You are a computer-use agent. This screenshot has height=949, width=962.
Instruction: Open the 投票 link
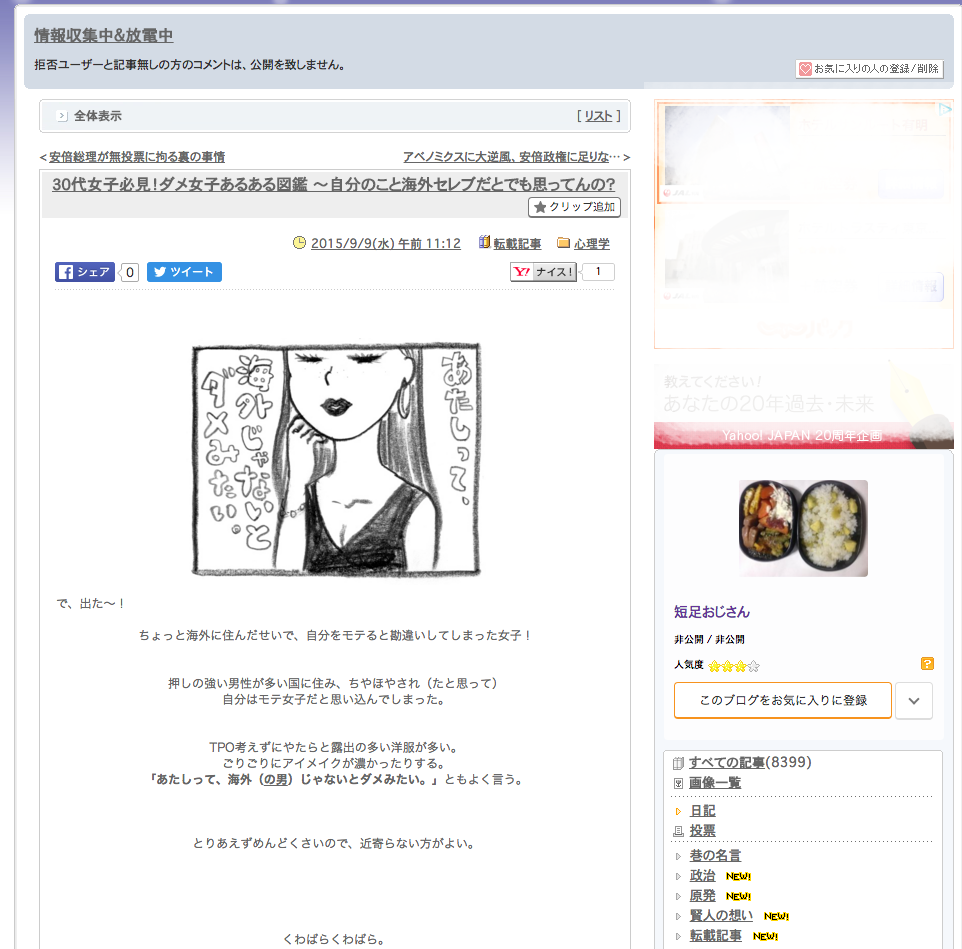pyautogui.click(x=702, y=831)
